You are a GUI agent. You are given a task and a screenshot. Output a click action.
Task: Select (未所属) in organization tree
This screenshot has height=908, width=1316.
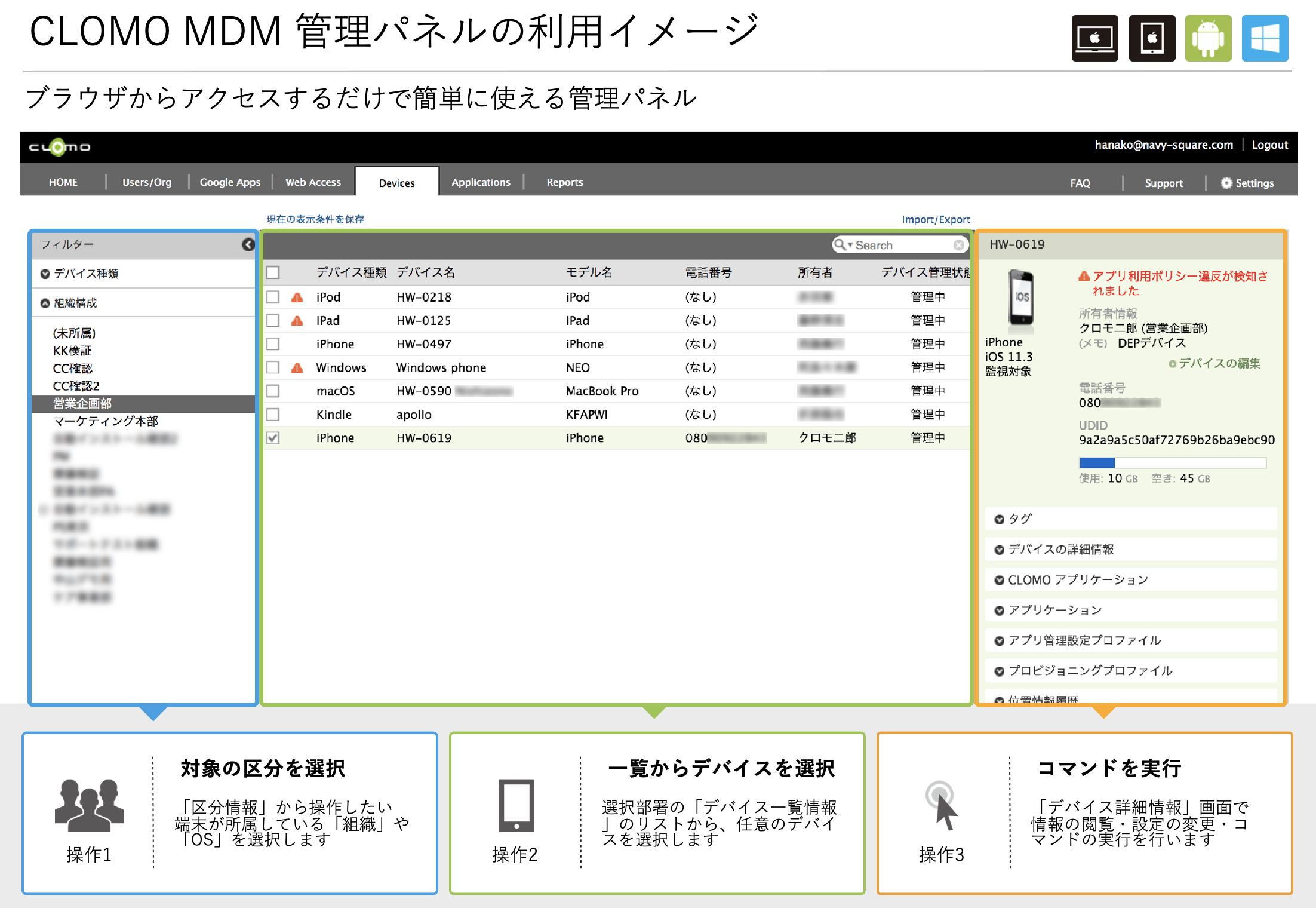pyautogui.click(x=74, y=333)
